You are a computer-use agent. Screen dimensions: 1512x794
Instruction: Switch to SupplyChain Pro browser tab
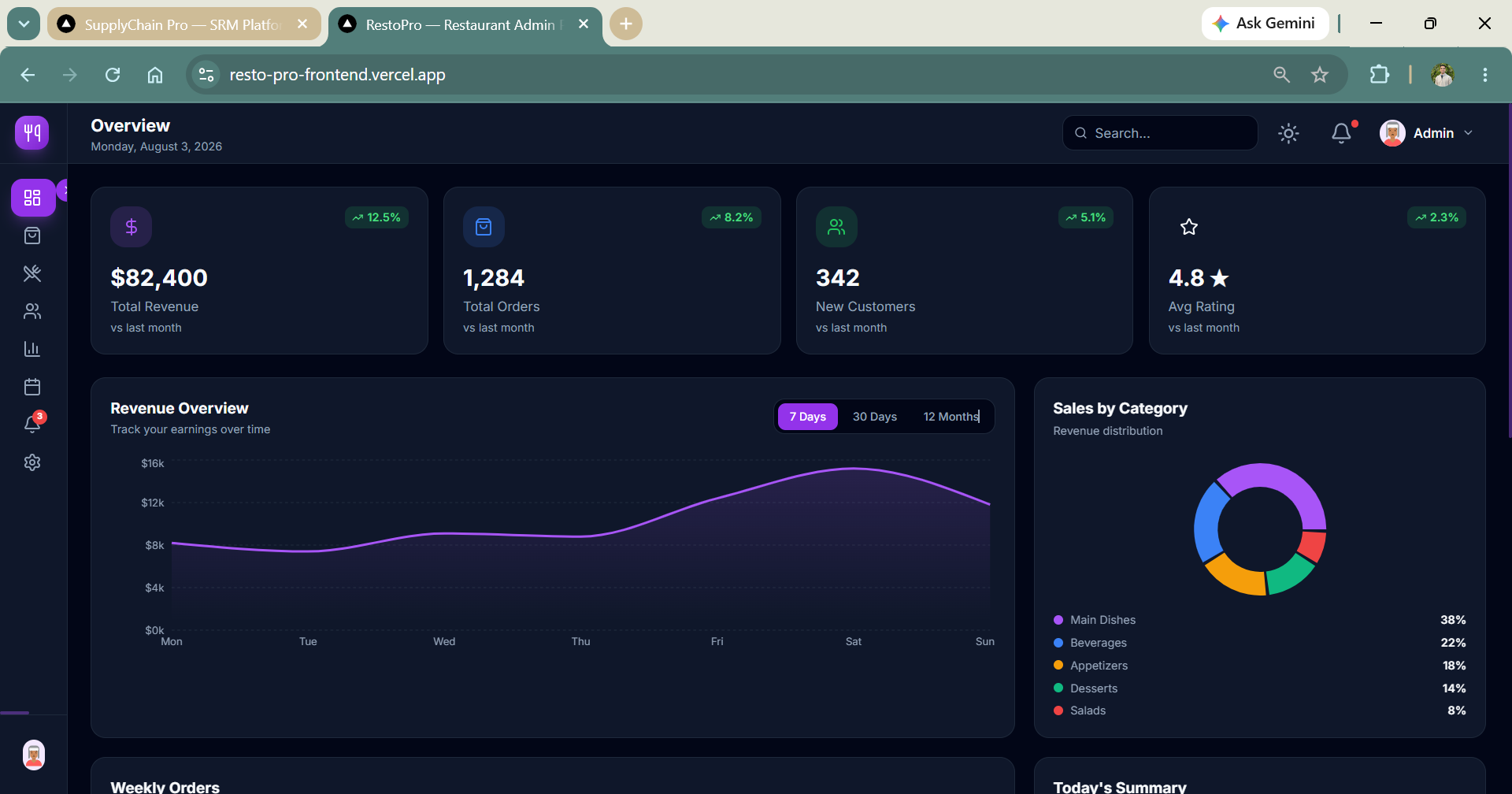[x=183, y=24]
